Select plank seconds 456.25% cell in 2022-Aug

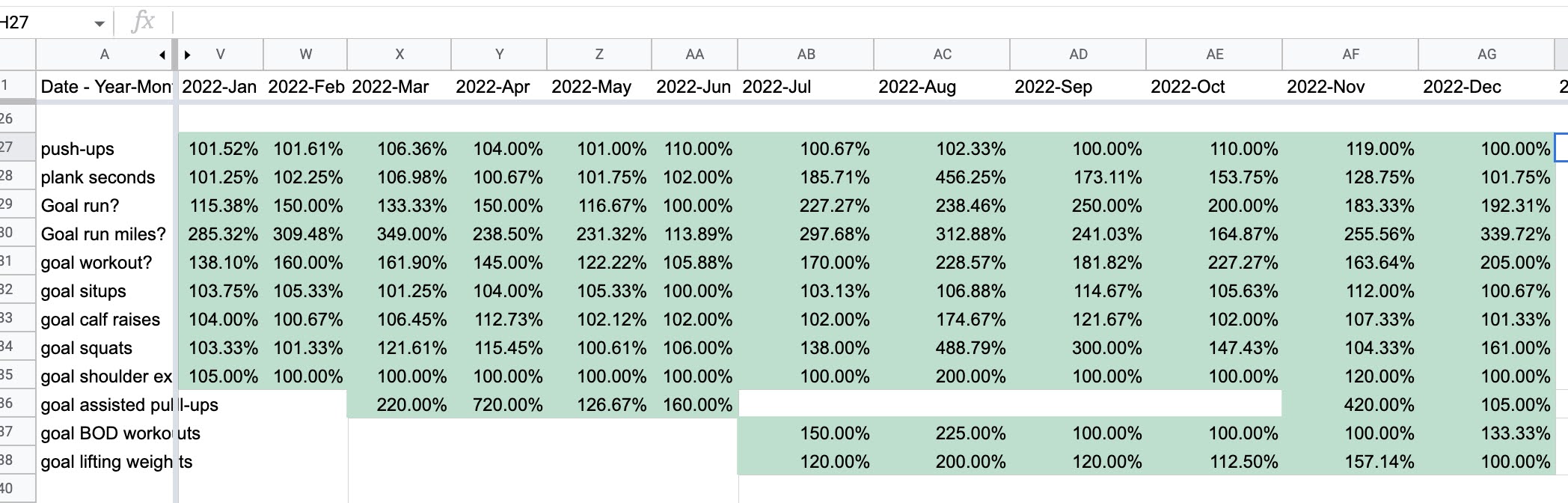pos(942,177)
